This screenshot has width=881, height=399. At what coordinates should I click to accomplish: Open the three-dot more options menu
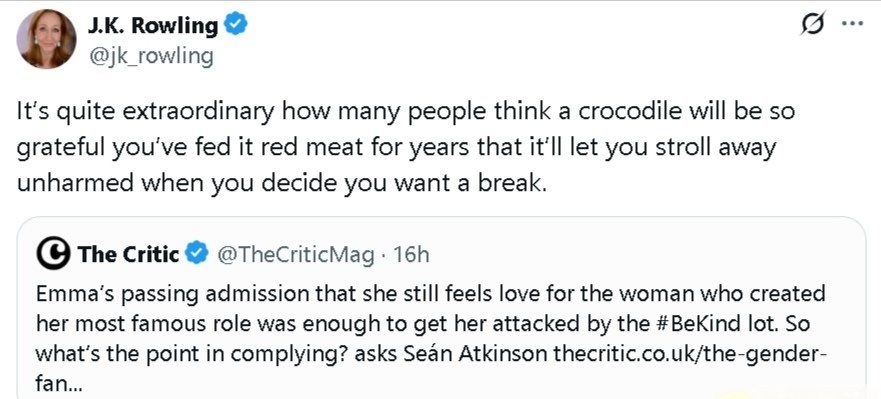tap(852, 24)
